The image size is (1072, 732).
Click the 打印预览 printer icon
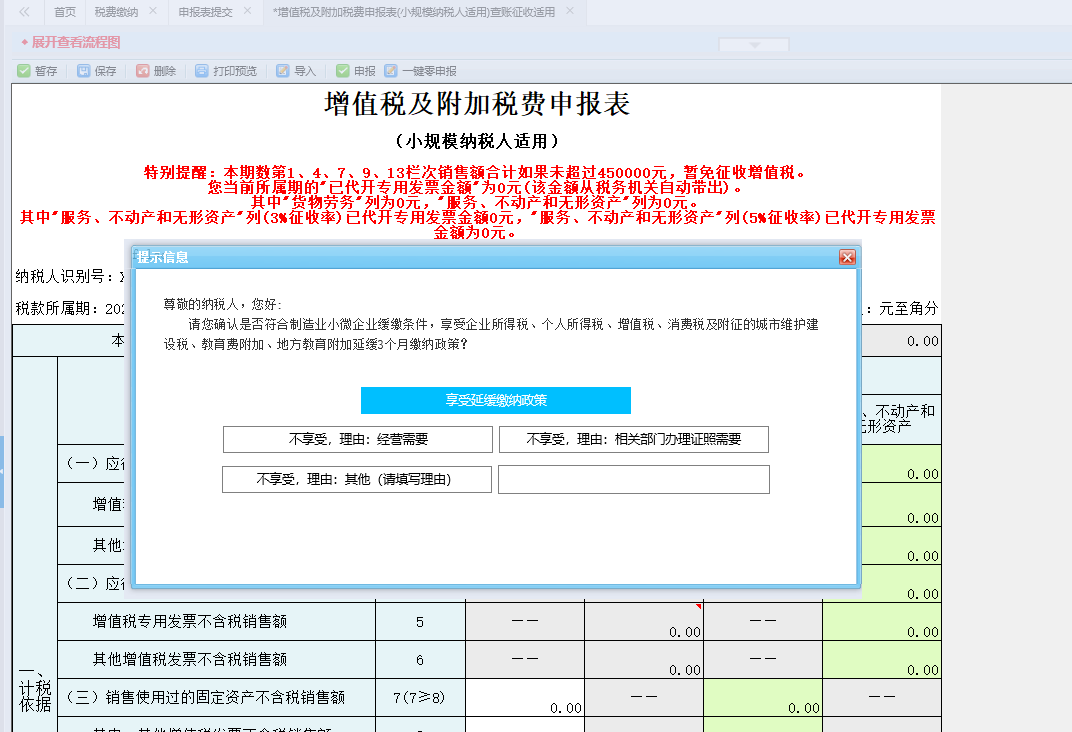click(x=202, y=70)
